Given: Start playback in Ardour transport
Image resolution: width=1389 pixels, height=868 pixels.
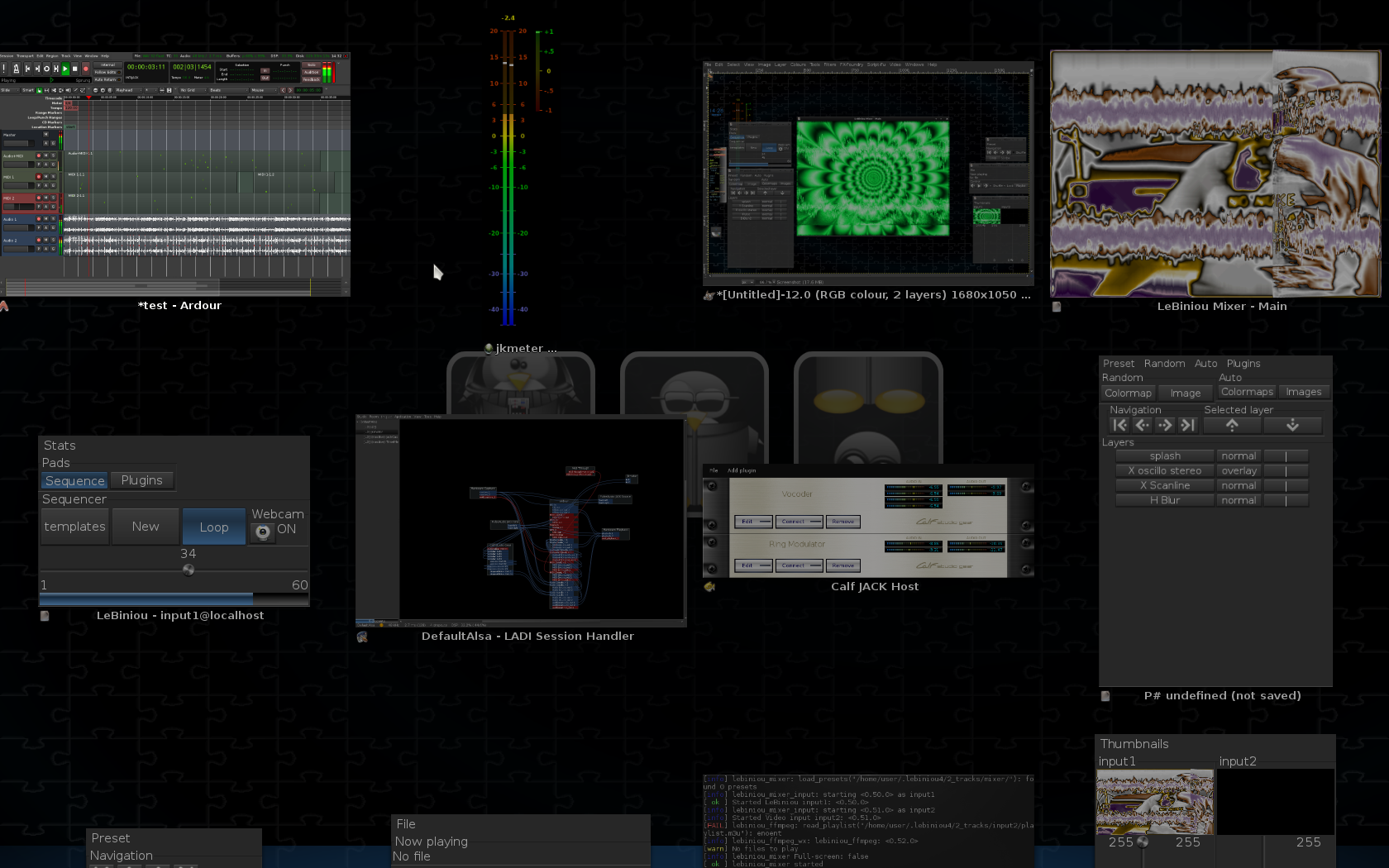Looking at the screenshot, I should point(65,69).
